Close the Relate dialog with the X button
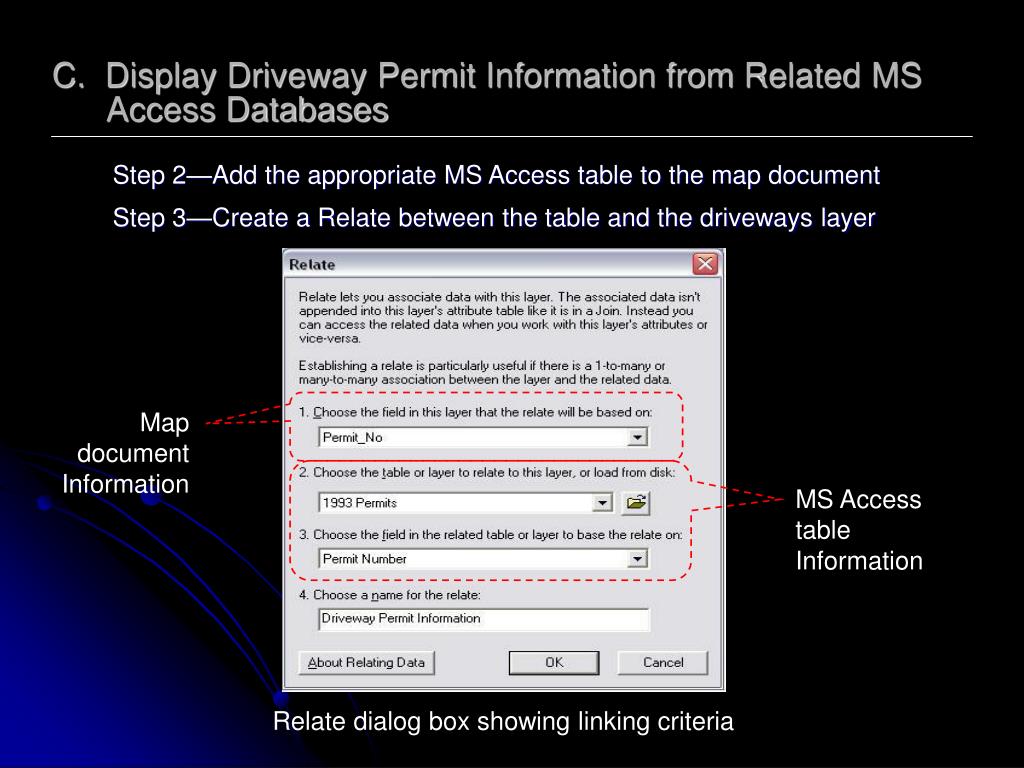The height and width of the screenshot is (768, 1024). click(x=705, y=264)
